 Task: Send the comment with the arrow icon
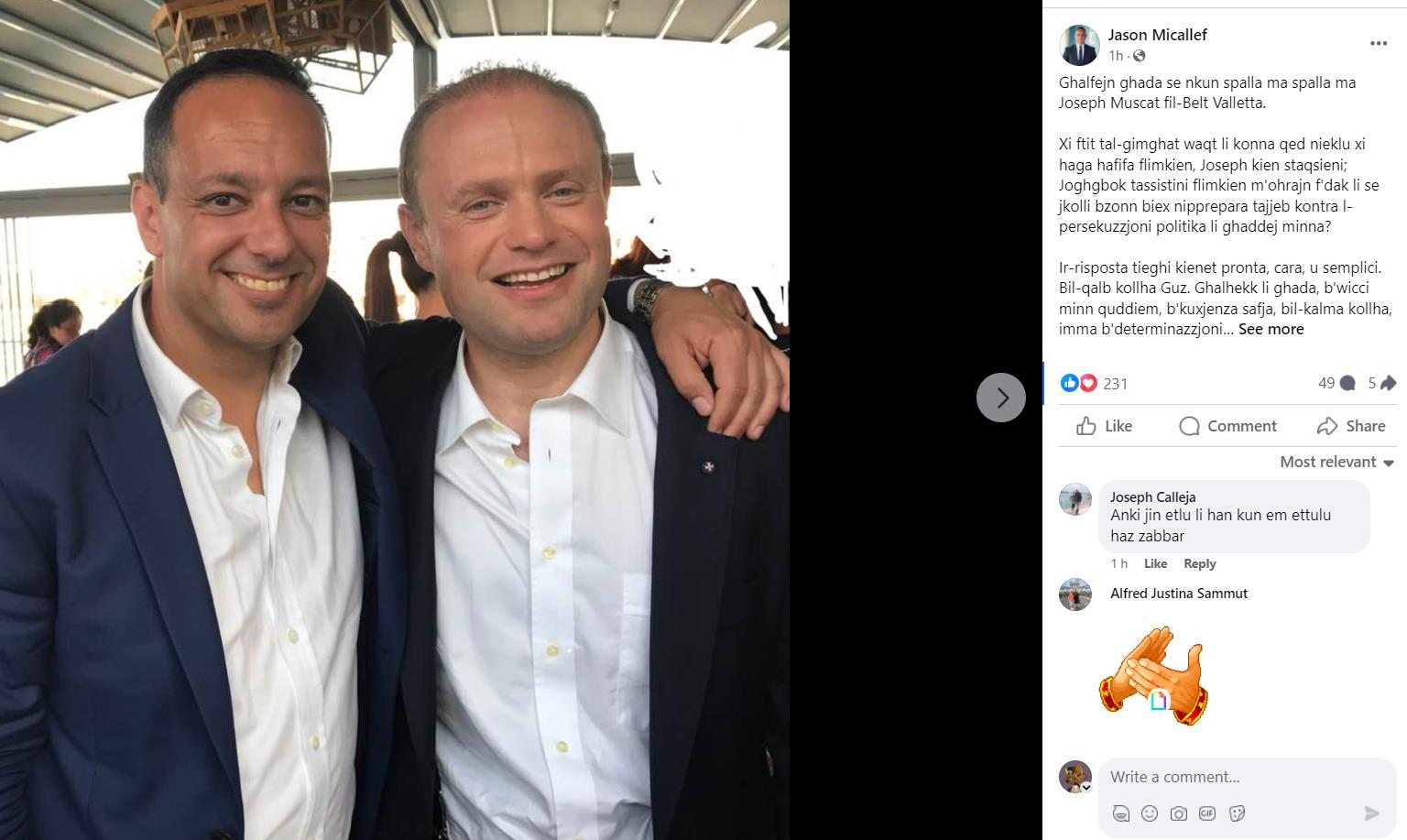tap(1371, 813)
